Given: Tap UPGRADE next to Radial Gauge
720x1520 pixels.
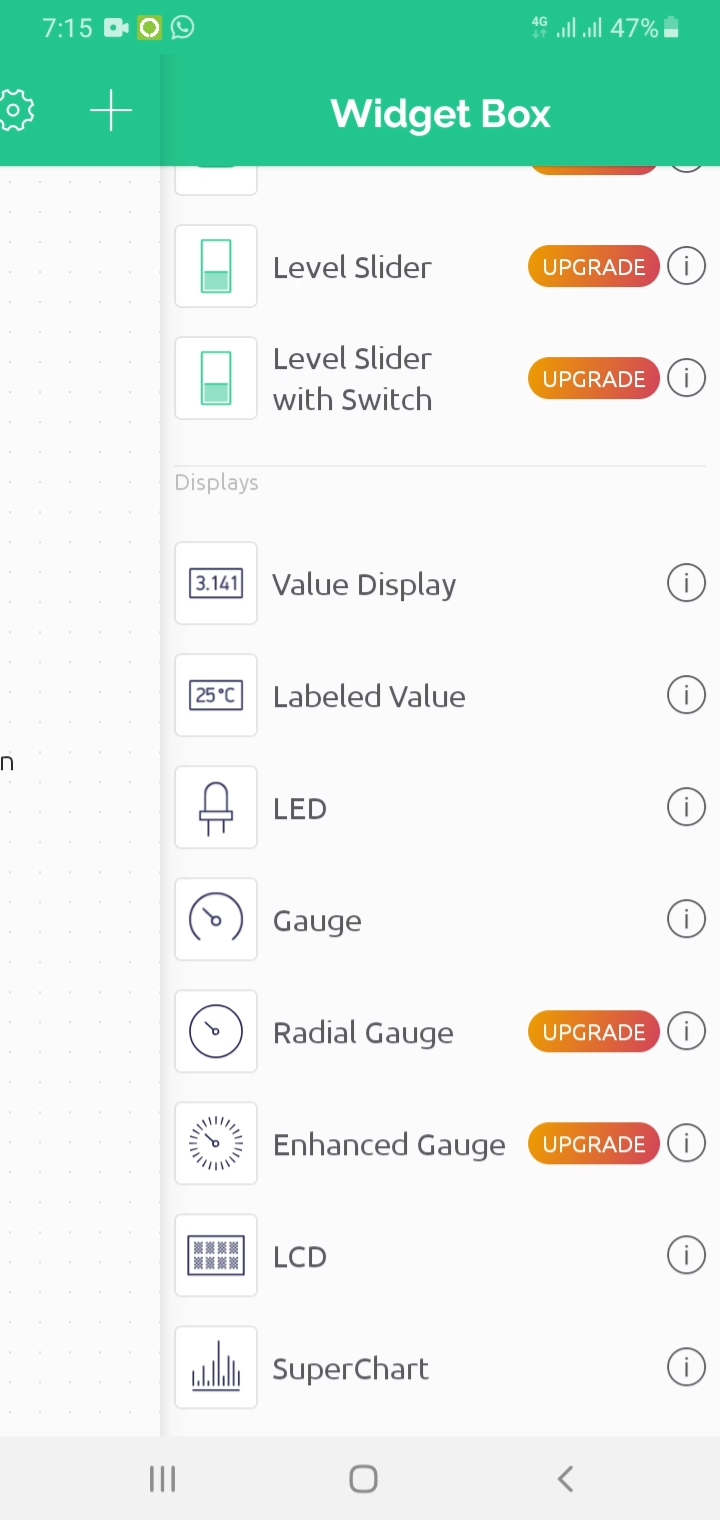Looking at the screenshot, I should click(x=594, y=1032).
